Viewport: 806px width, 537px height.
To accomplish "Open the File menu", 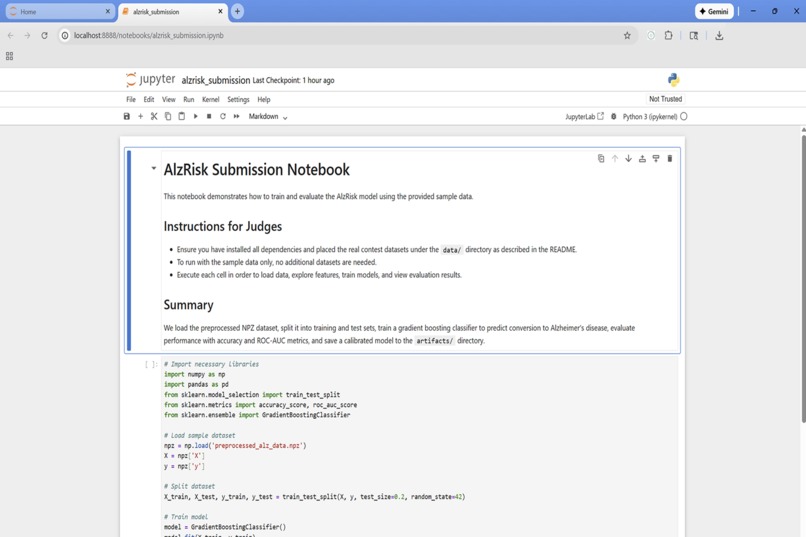I will click(131, 100).
